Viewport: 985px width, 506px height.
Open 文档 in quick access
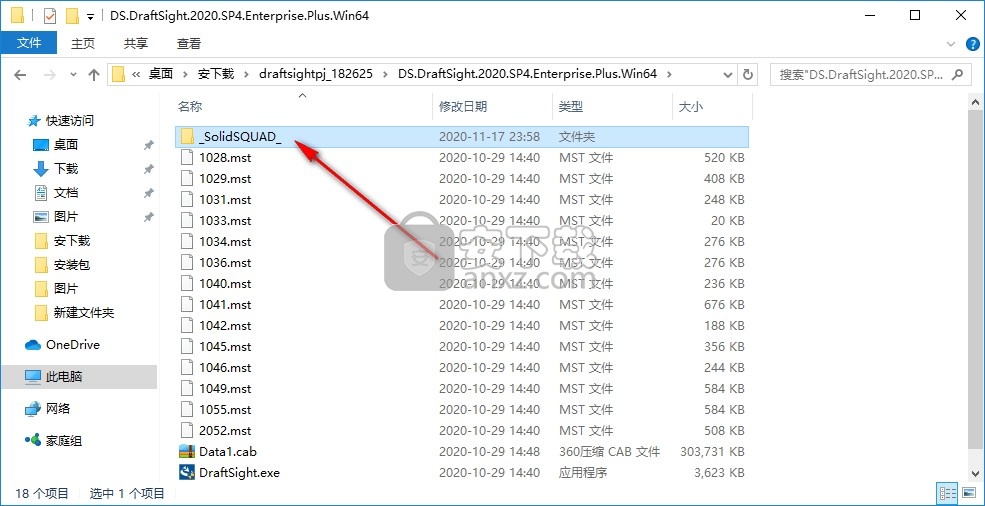tap(66, 192)
